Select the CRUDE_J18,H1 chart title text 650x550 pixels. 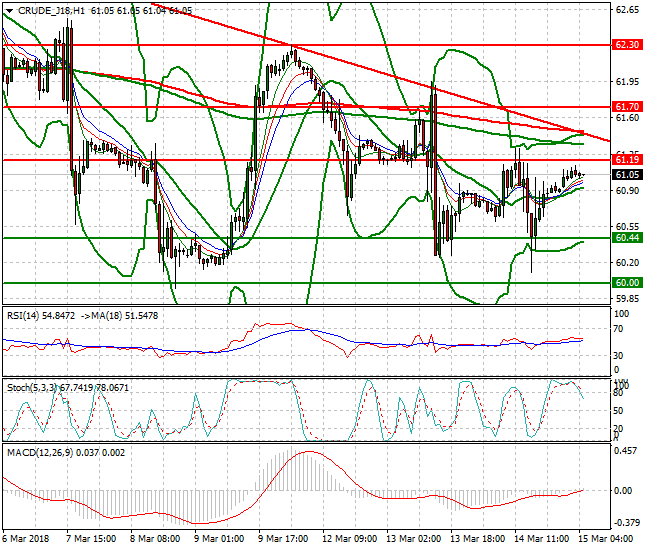[51, 11]
